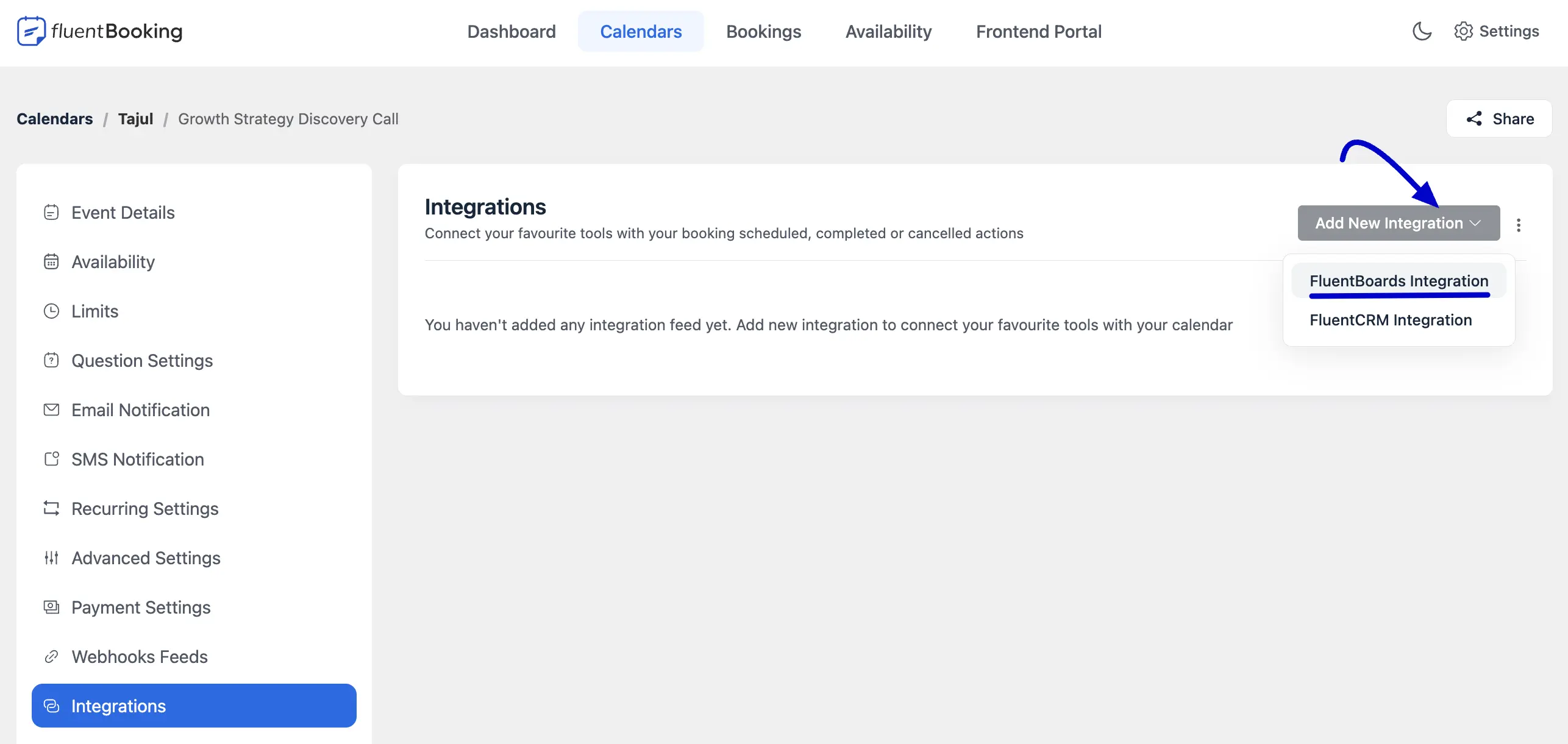Image resolution: width=1568 pixels, height=744 pixels.
Task: Open the Calendars tab
Action: [x=641, y=31]
